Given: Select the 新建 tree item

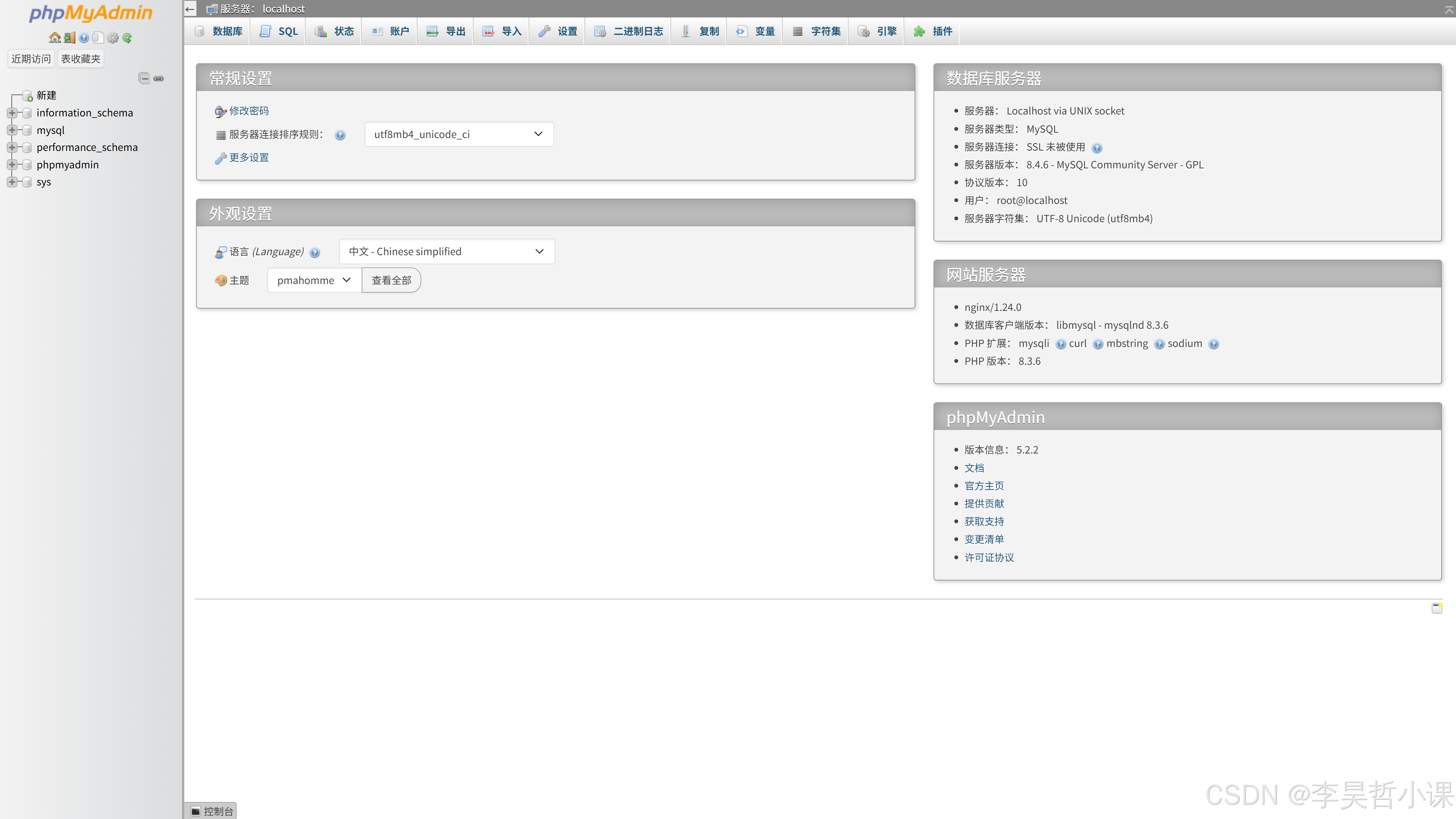Looking at the screenshot, I should click(46, 96).
